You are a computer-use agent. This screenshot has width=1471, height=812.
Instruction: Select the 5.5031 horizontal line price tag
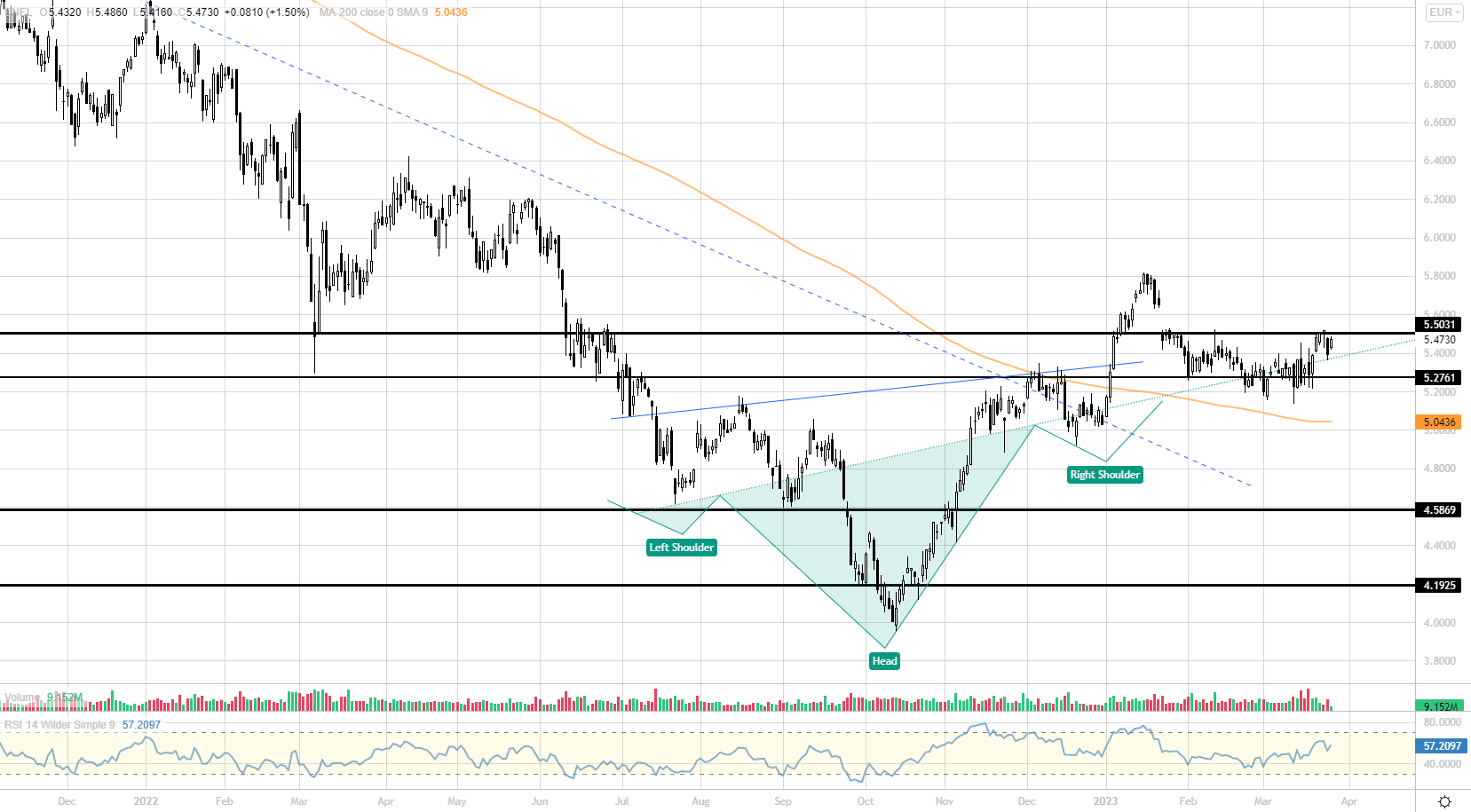click(1439, 325)
